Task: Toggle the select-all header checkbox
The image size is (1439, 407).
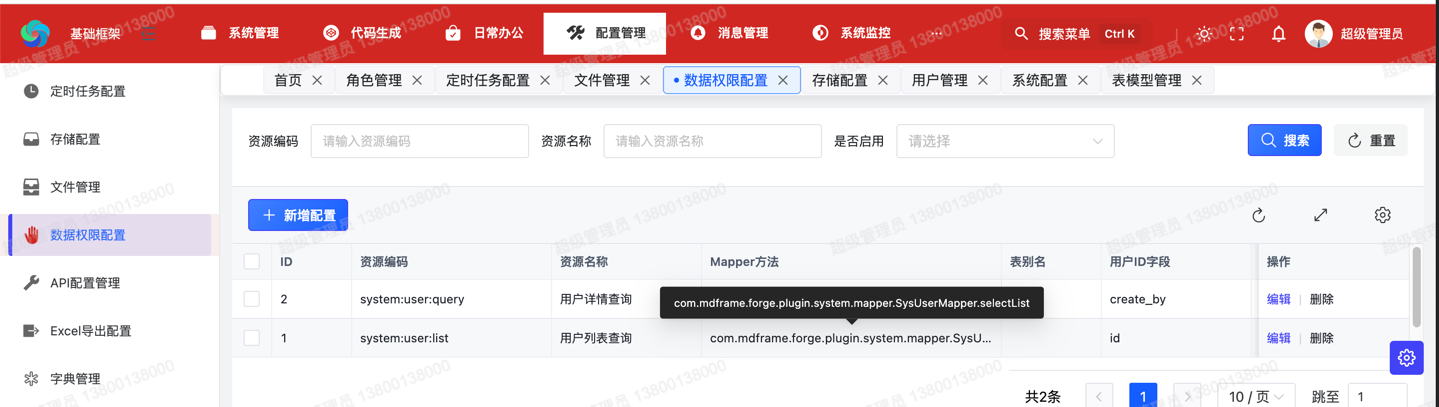Action: (x=252, y=261)
